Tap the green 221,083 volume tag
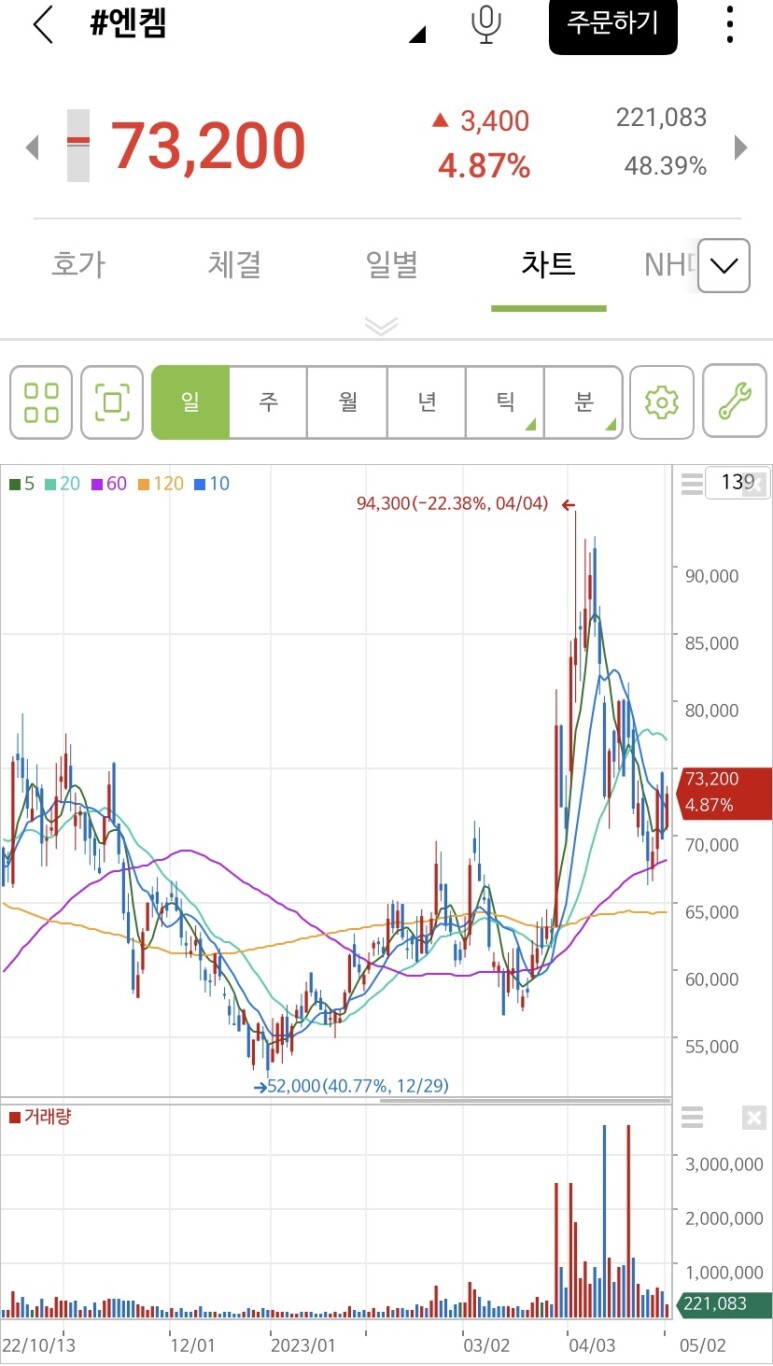This screenshot has width=773, height=1366. point(724,1304)
